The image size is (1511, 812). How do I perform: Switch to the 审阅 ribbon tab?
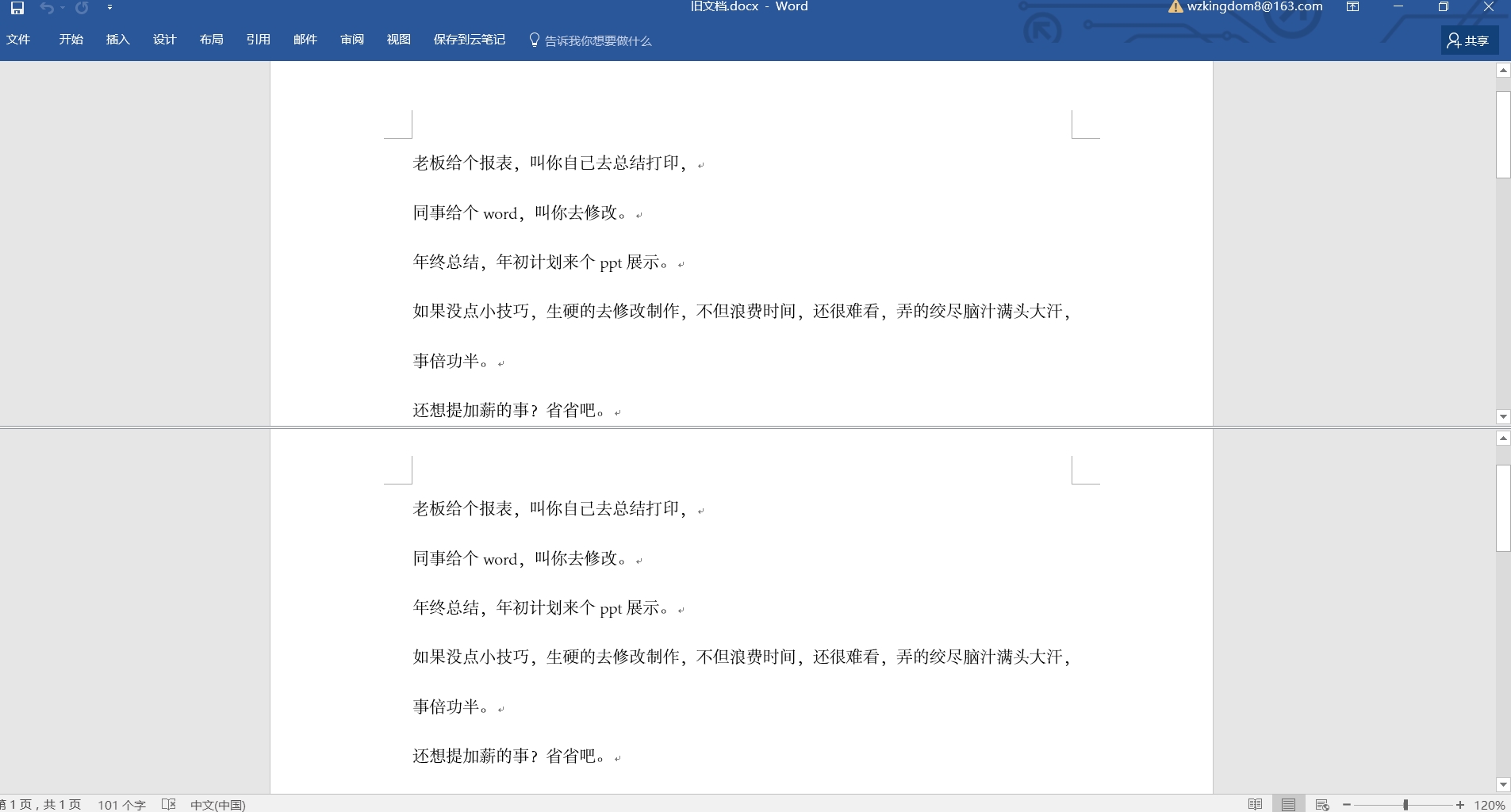point(351,39)
